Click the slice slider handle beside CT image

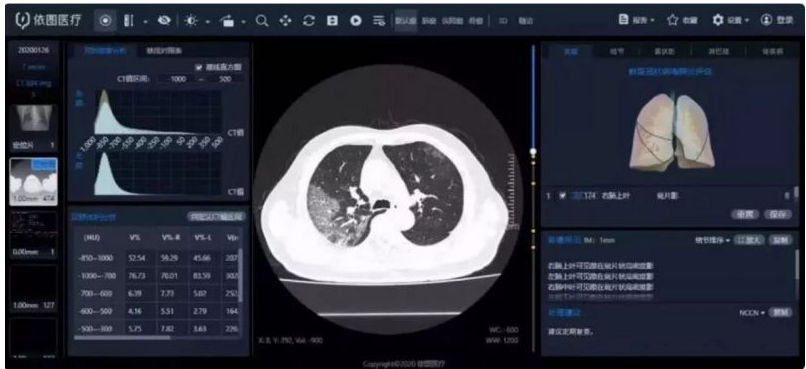click(x=533, y=152)
